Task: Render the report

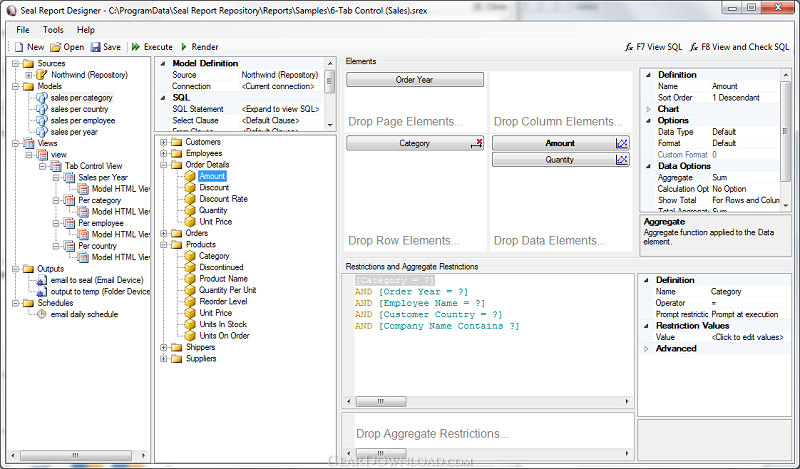Action: (x=199, y=47)
